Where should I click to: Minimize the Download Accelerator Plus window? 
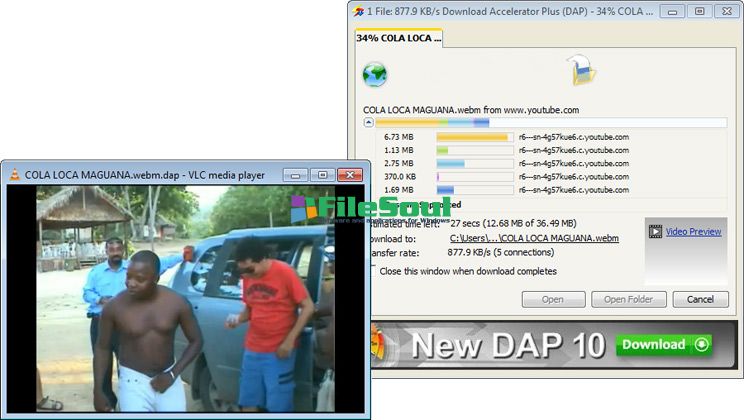(x=673, y=11)
